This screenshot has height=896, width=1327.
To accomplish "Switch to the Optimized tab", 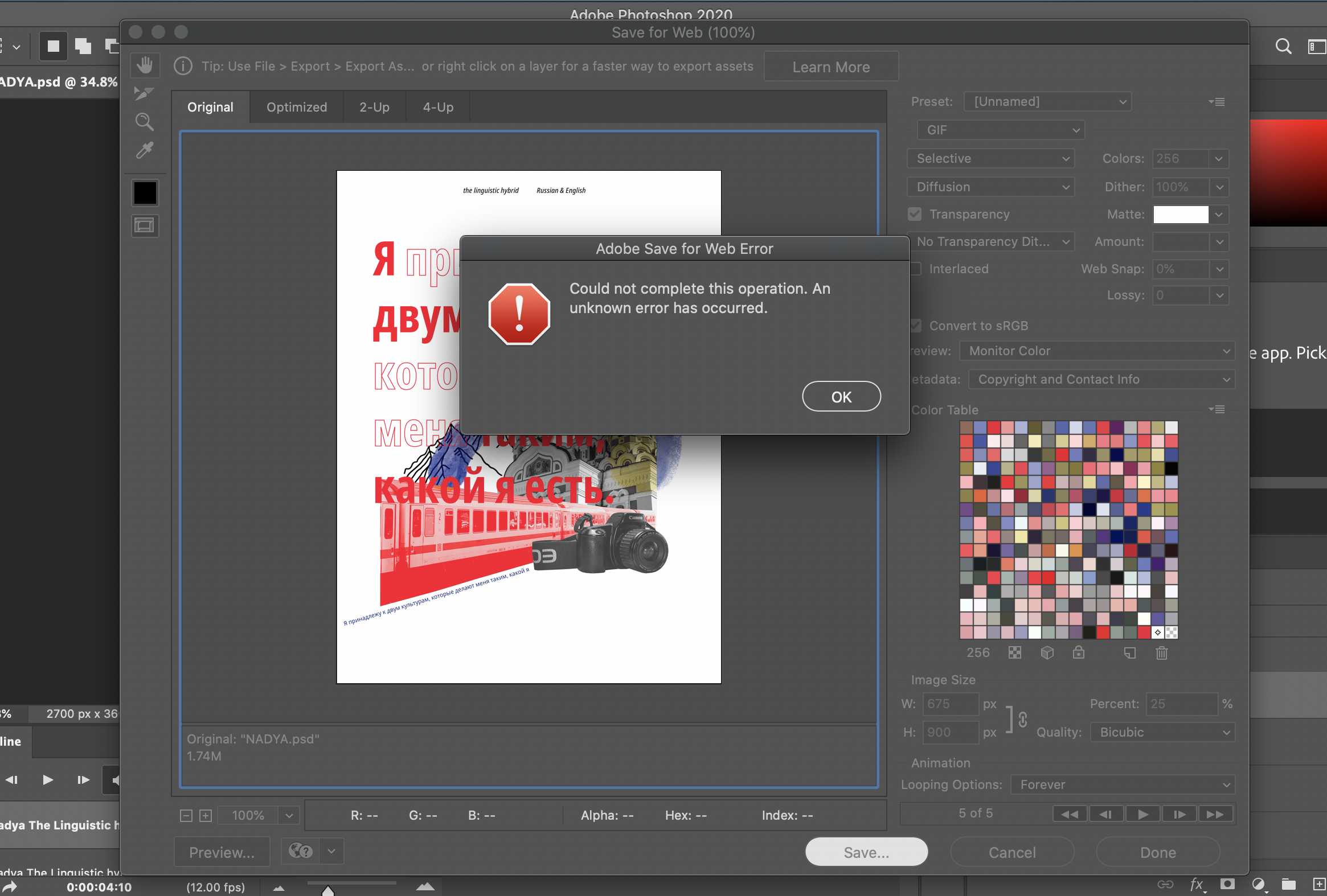I will (296, 106).
